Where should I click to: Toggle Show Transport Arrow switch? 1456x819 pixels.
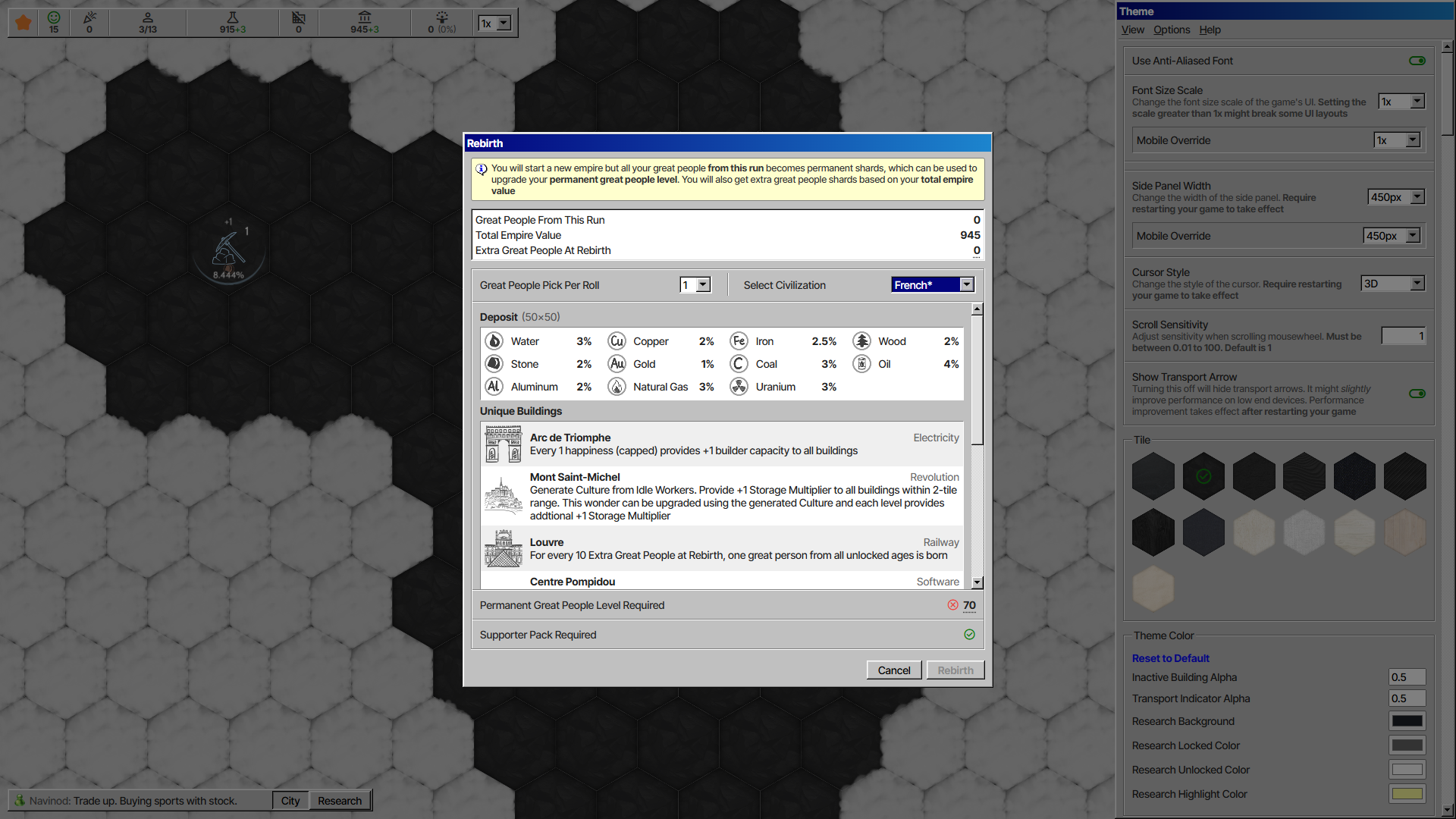pyautogui.click(x=1417, y=394)
